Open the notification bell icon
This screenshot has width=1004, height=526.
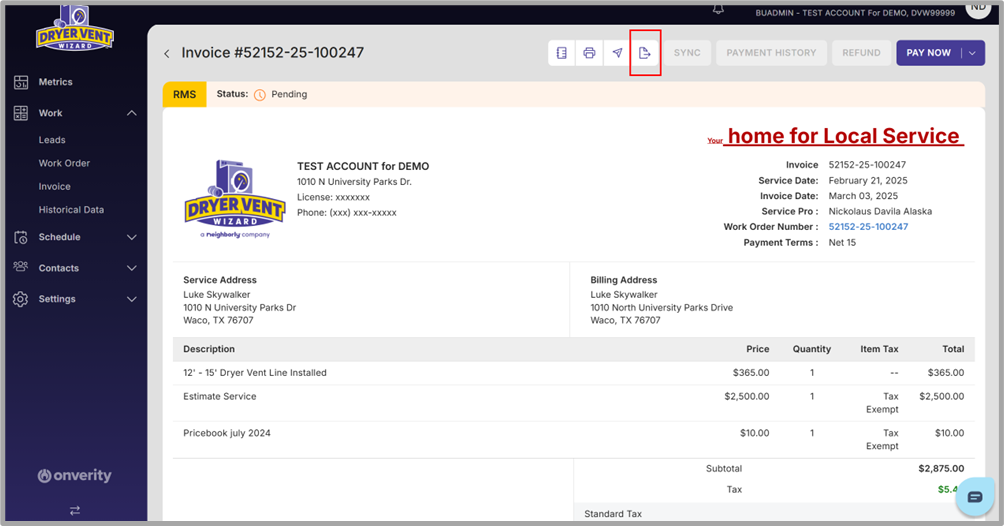[x=718, y=10]
